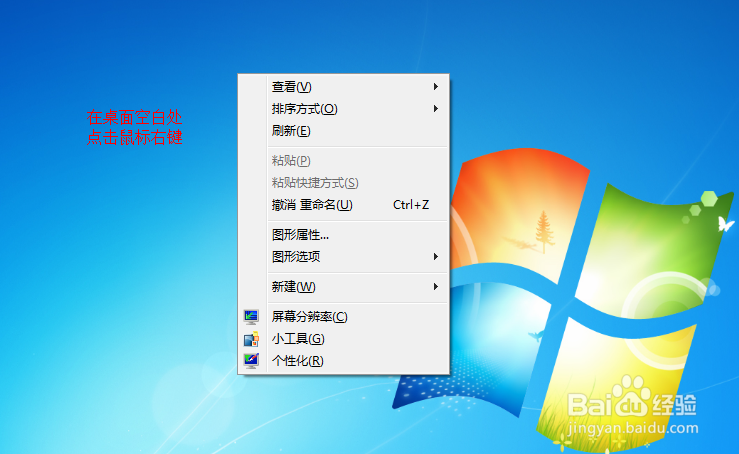Select 撤消 重命名(U) menu entry
739x454 pixels.
[x=343, y=205]
